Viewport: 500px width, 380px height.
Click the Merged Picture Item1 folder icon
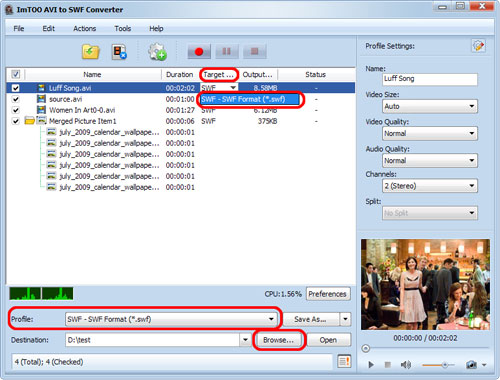[x=30, y=121]
